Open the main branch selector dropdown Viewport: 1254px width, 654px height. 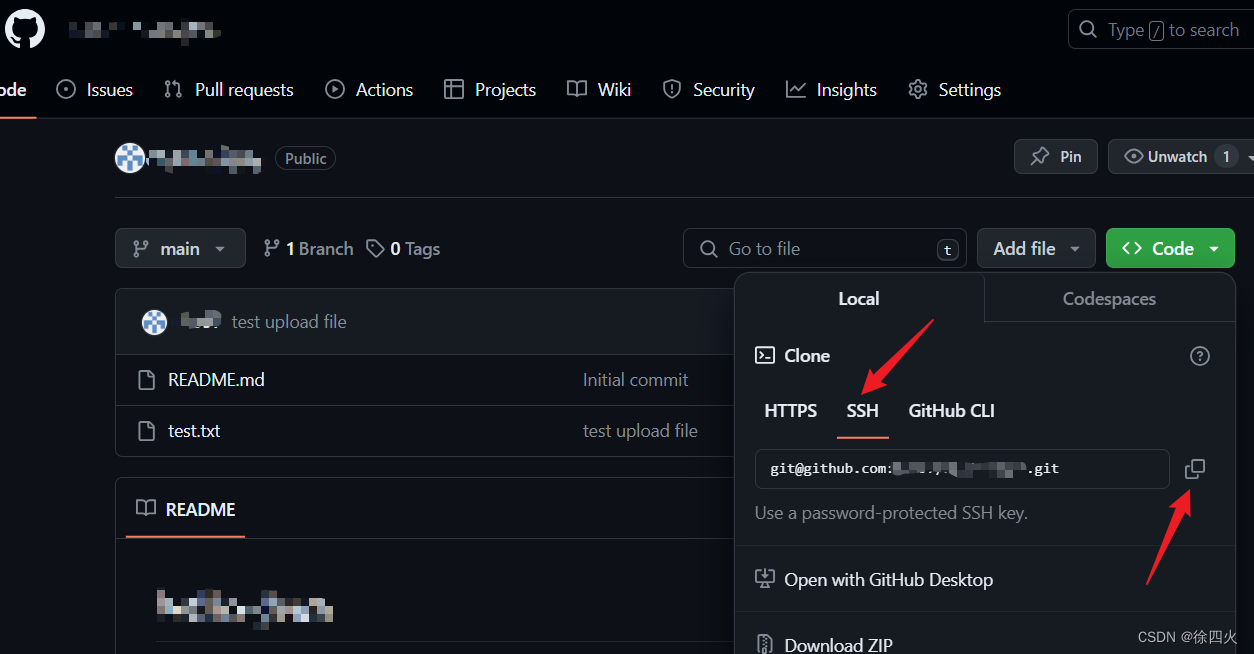[x=180, y=248]
